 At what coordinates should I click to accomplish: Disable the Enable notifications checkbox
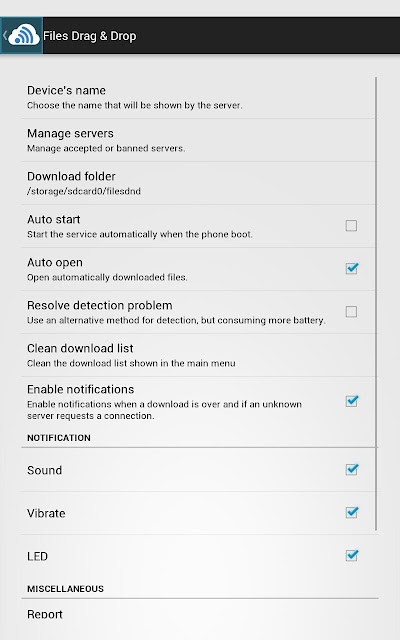point(351,401)
